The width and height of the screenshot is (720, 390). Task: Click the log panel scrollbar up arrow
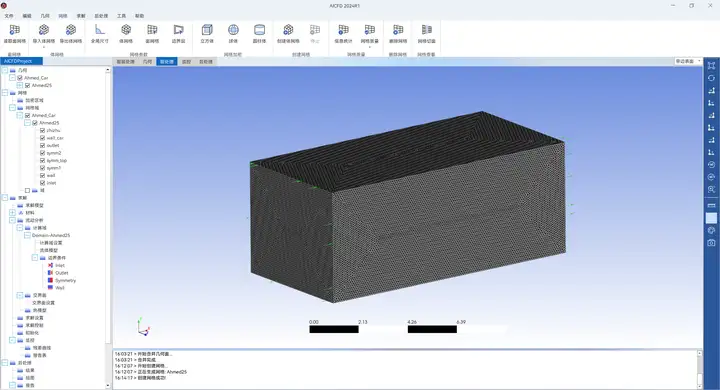tap(699, 353)
